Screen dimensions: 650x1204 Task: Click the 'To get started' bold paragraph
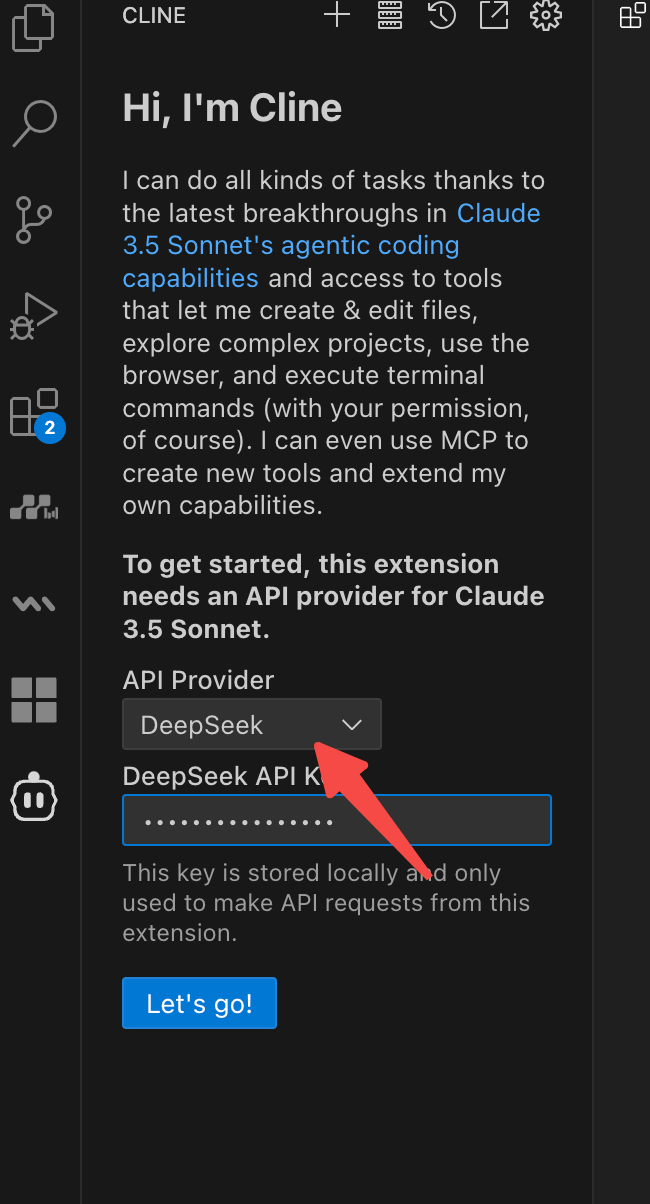pos(334,596)
